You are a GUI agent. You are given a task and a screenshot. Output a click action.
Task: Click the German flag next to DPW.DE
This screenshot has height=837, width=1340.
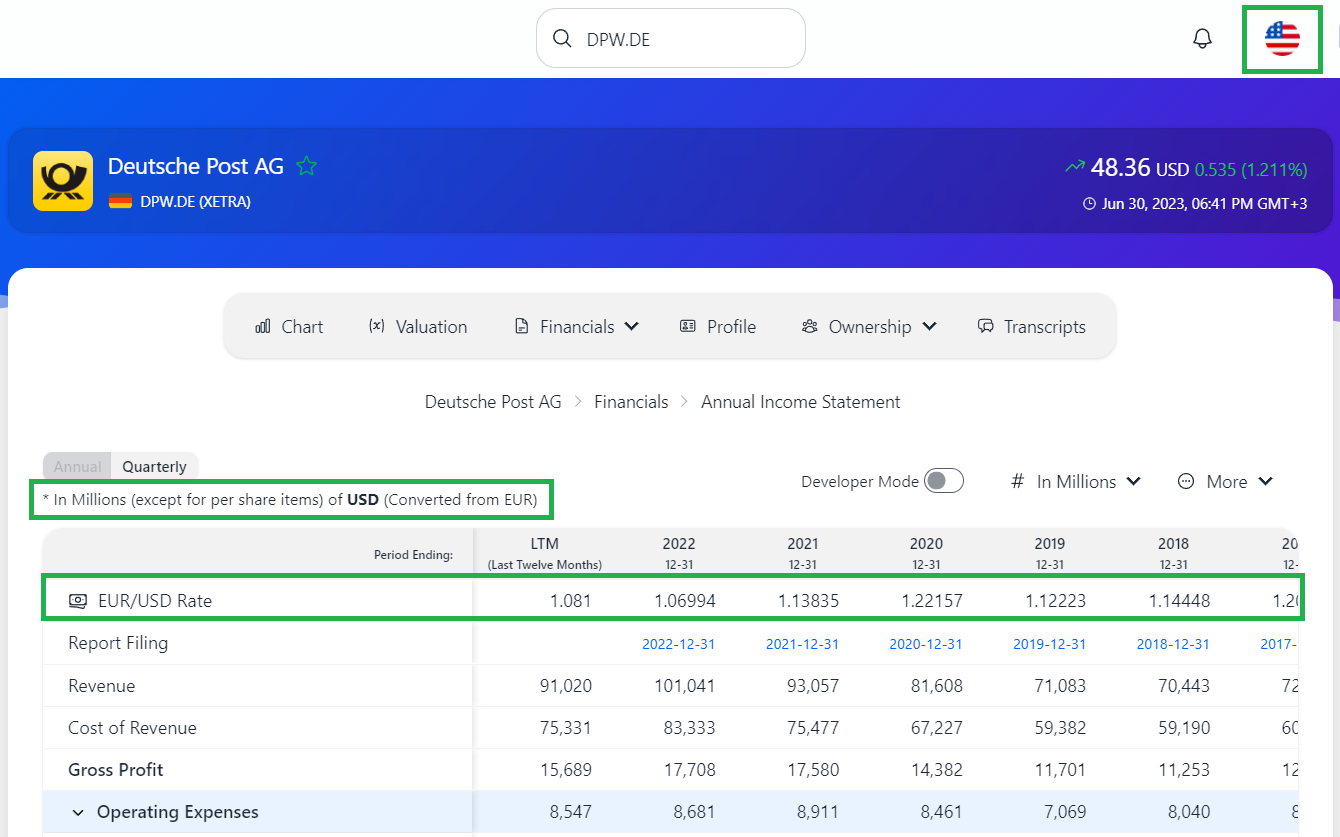click(x=120, y=201)
